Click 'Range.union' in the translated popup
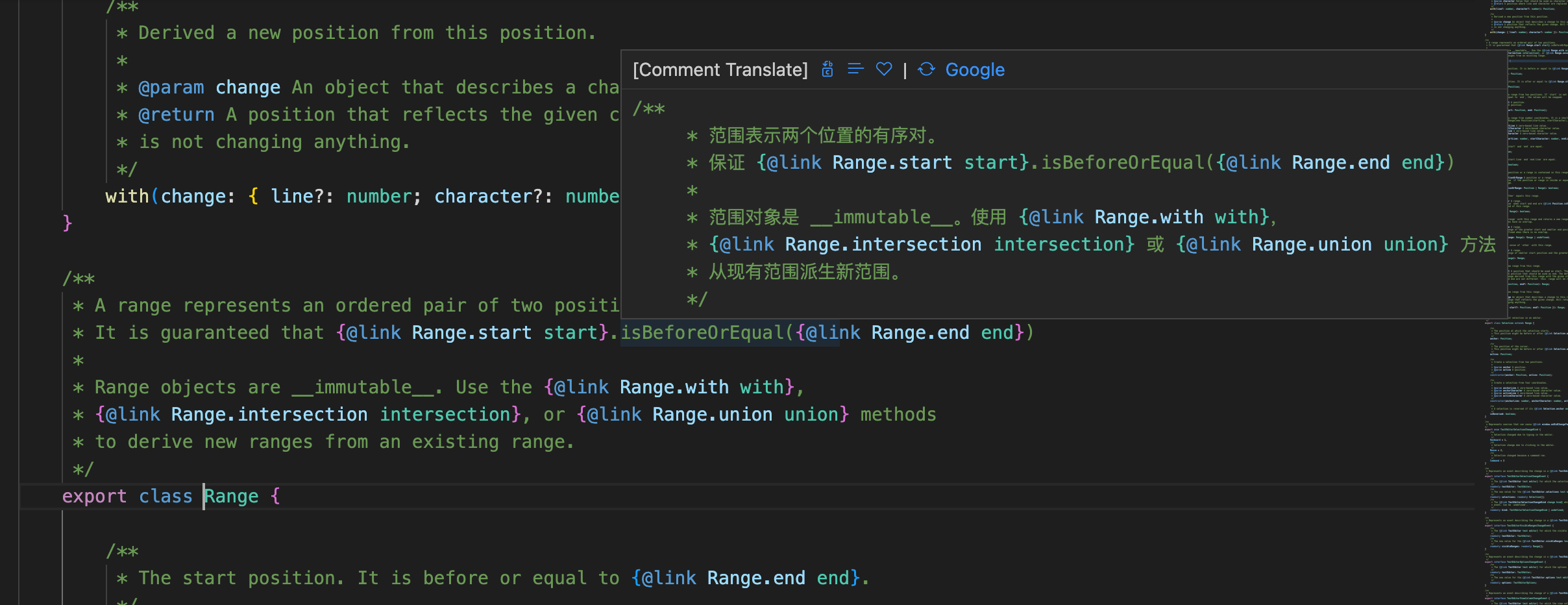This screenshot has width=1568, height=605. (x=1312, y=244)
